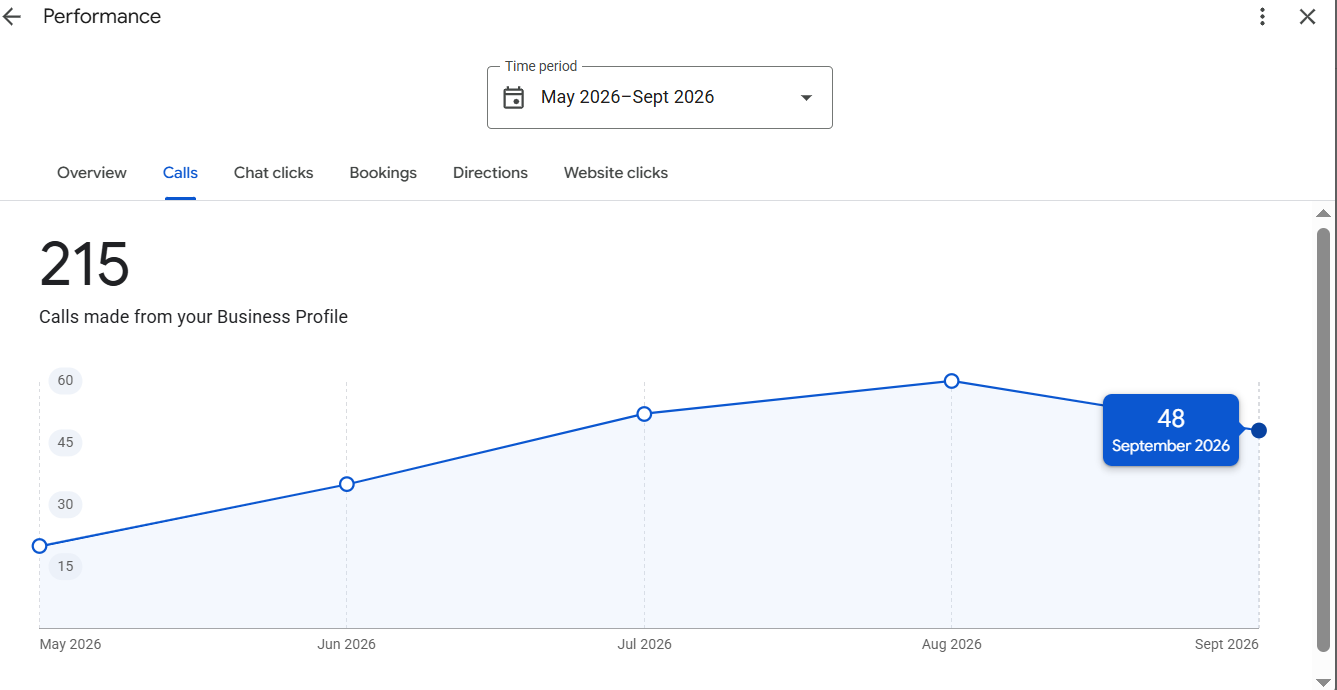Select the May 2026–Sept 2026 time period field
The height and width of the screenshot is (690, 1337).
pos(660,97)
